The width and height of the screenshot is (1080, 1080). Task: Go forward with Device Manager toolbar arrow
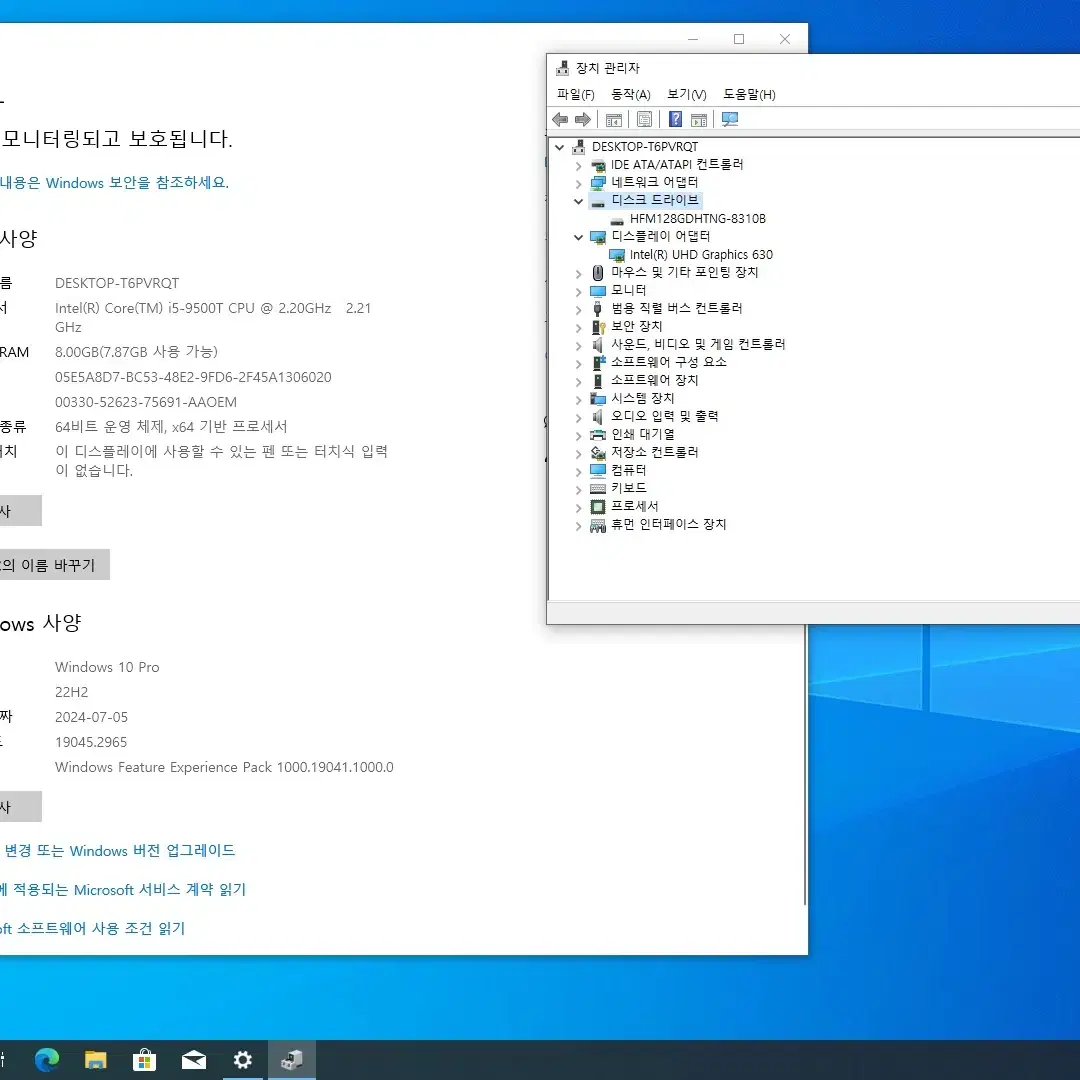pyautogui.click(x=583, y=119)
